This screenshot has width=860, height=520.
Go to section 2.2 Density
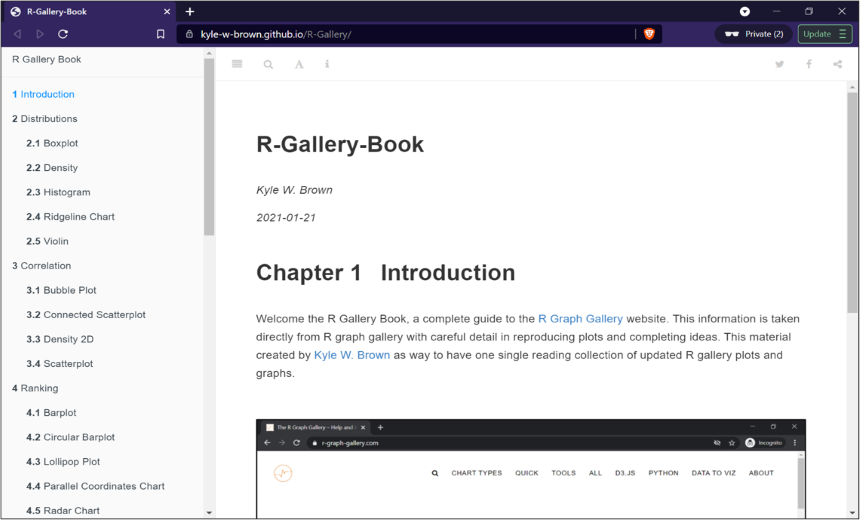(52, 168)
